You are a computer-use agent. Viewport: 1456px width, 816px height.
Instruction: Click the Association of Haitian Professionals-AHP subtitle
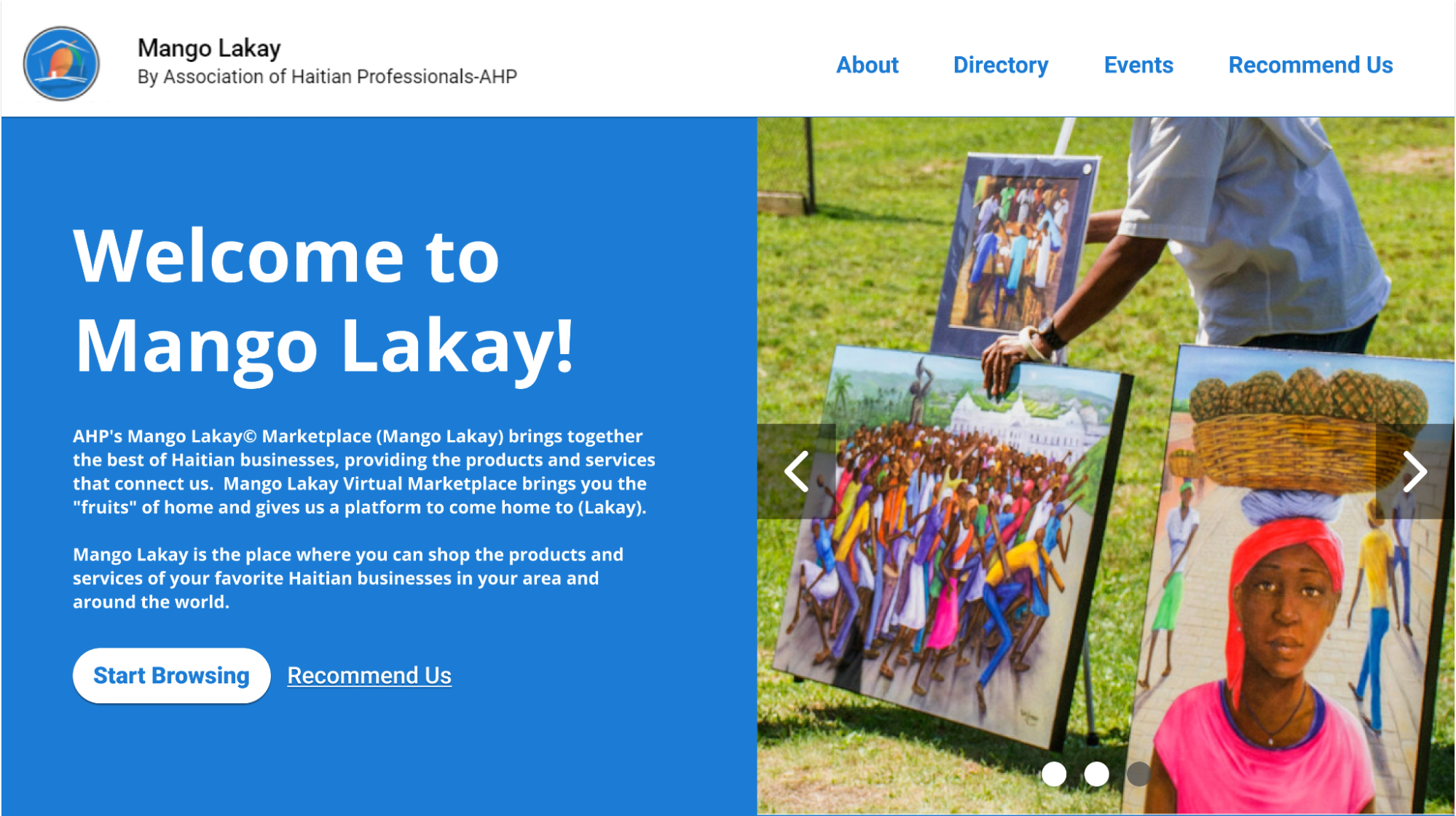click(327, 76)
